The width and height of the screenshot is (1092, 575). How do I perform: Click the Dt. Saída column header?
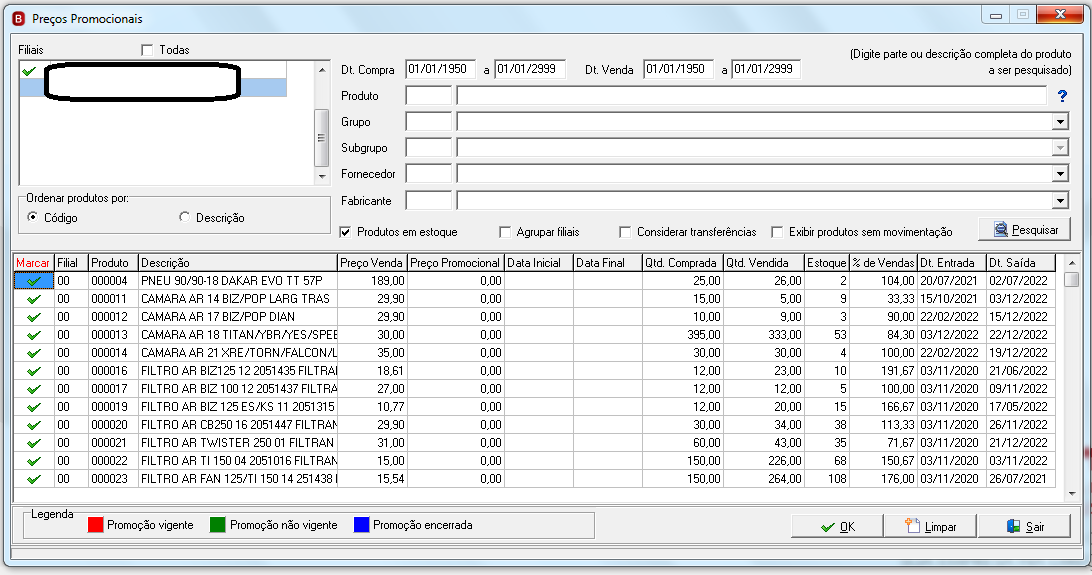tap(1021, 262)
